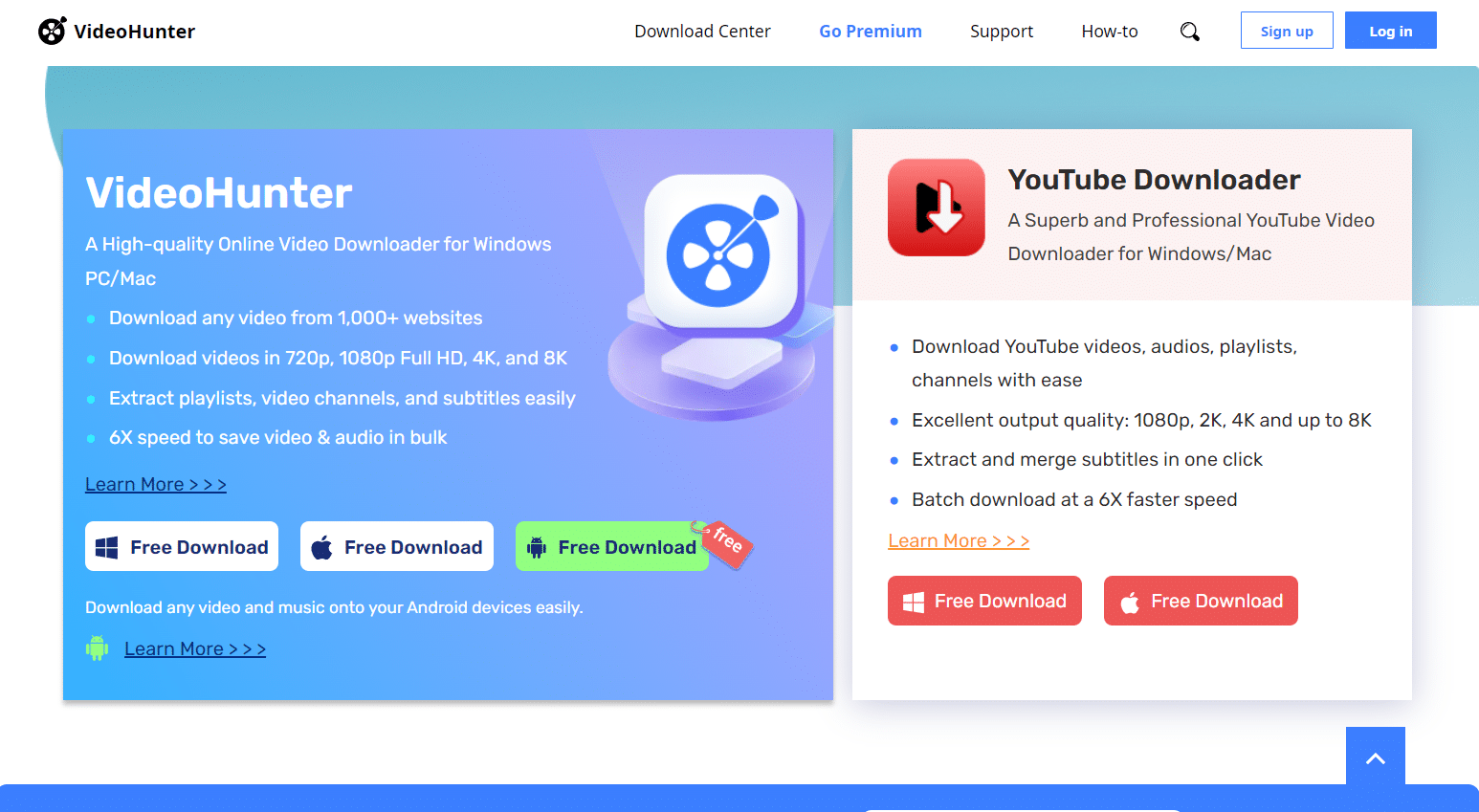The width and height of the screenshot is (1479, 812).
Task: Open Download Center menu item
Action: (702, 31)
